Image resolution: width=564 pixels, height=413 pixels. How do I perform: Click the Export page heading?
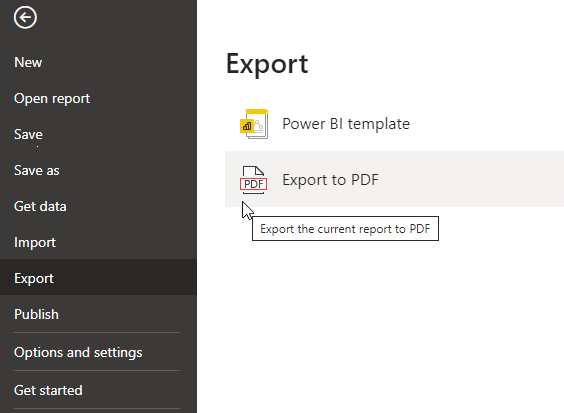click(x=267, y=64)
